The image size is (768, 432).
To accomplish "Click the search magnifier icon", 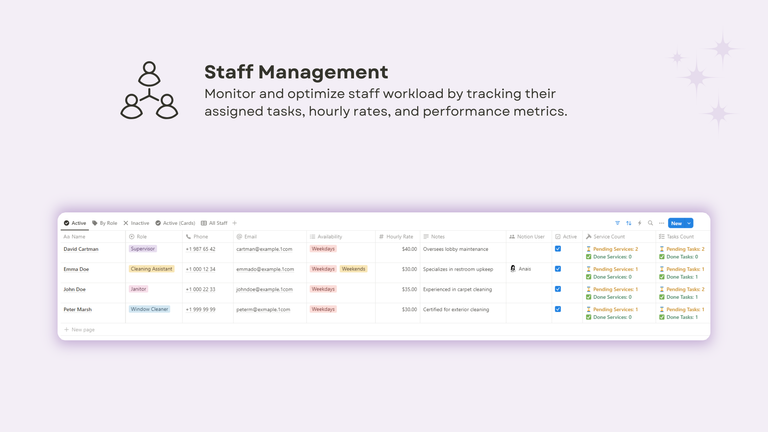I will (650, 223).
